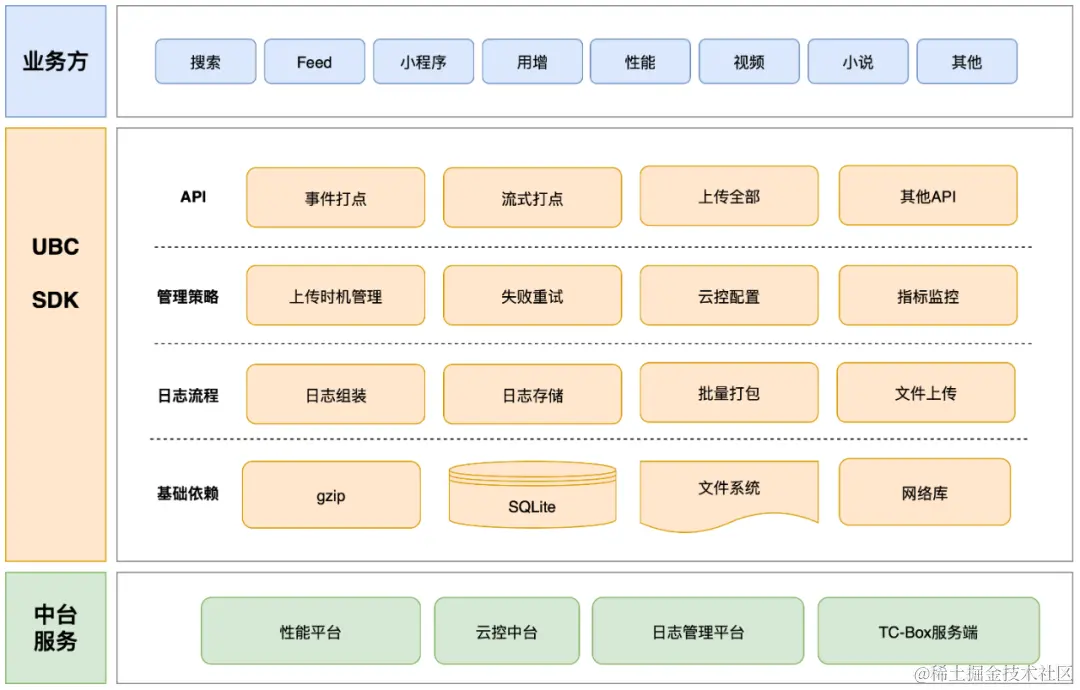Select the 网络库 component box
Screen dimensions: 1080x690
tap(926, 493)
